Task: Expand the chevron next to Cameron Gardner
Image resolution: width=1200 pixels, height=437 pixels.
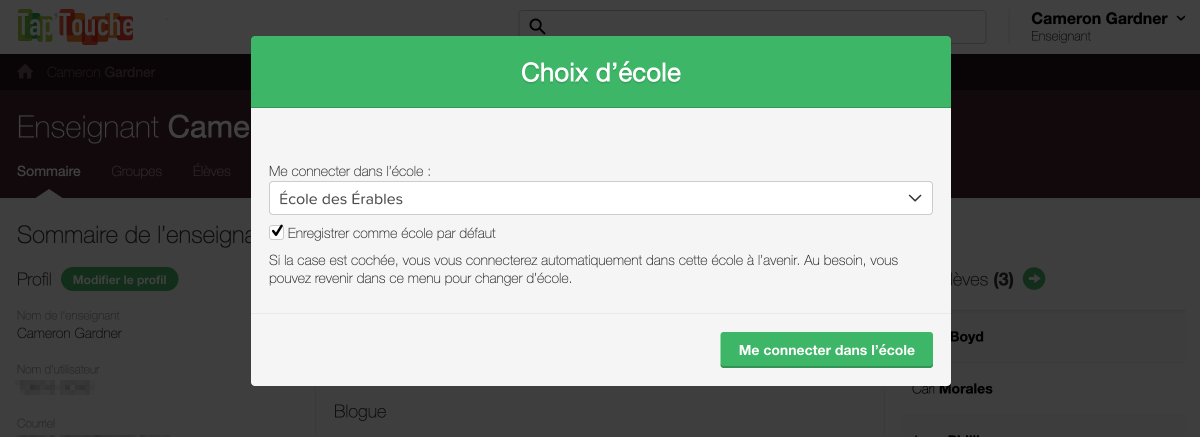Action: point(1182,18)
